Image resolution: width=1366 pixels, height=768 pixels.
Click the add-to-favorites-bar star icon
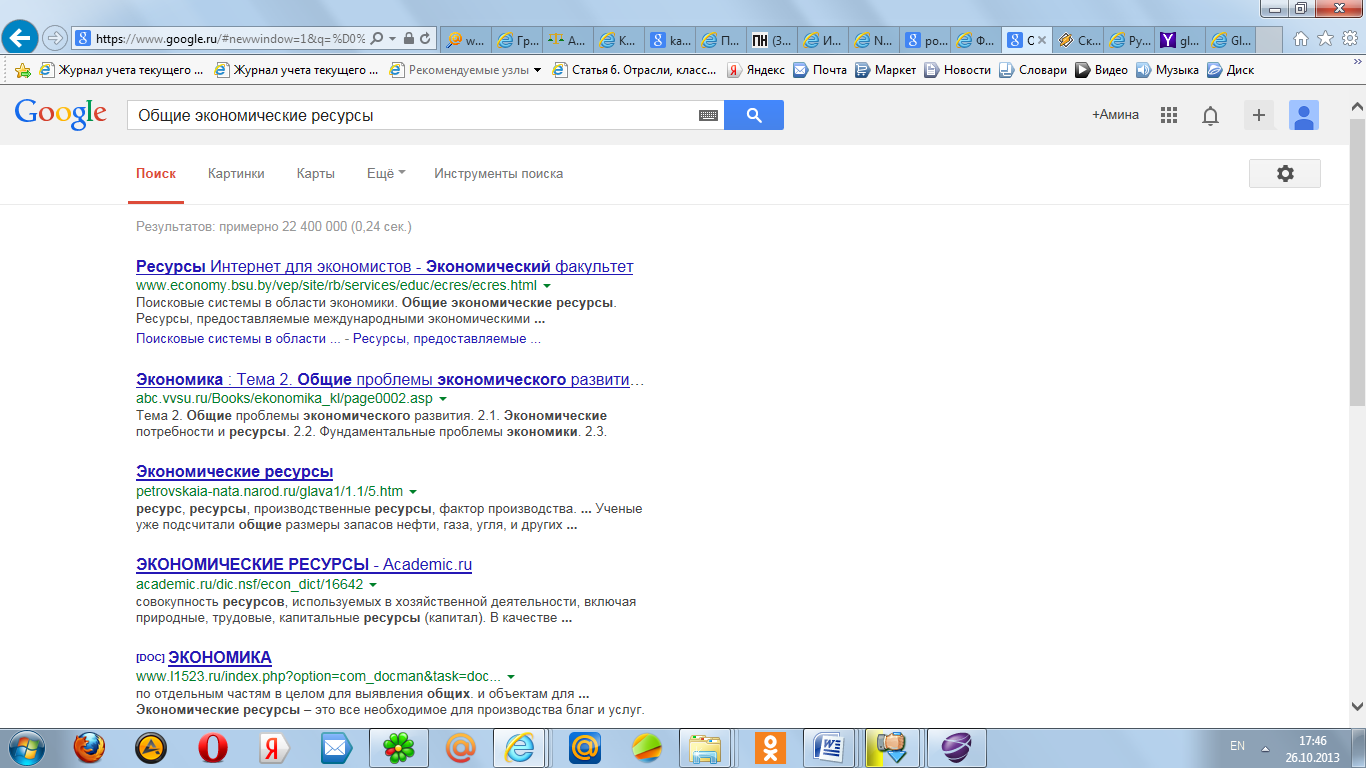click(22, 70)
